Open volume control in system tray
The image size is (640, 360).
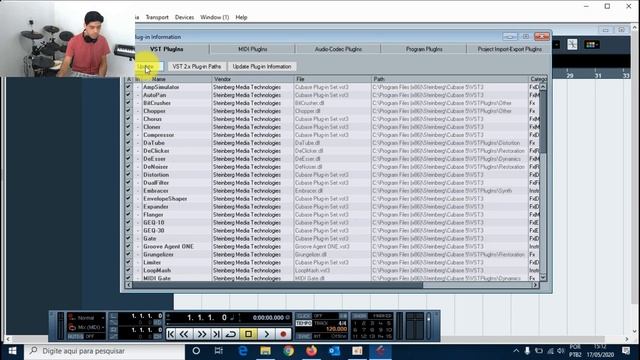(561, 351)
